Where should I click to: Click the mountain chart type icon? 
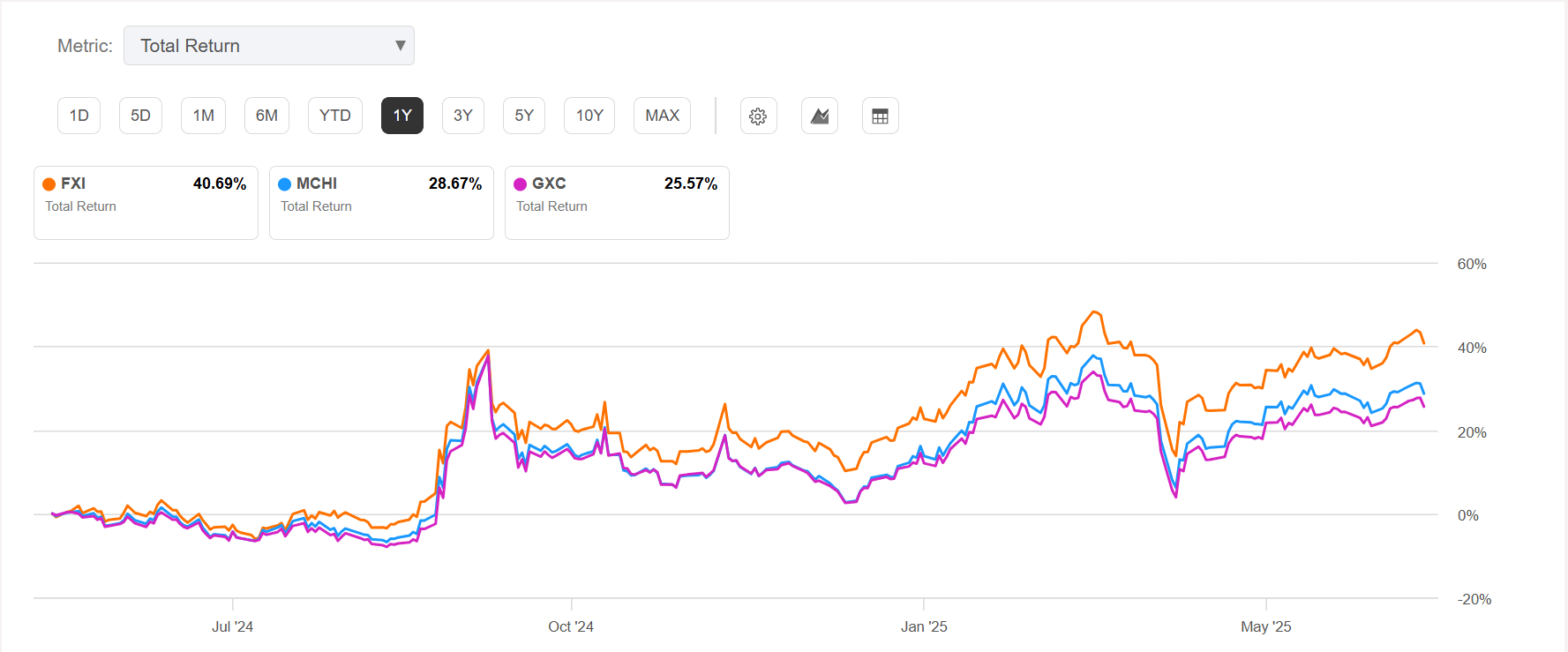tap(819, 116)
